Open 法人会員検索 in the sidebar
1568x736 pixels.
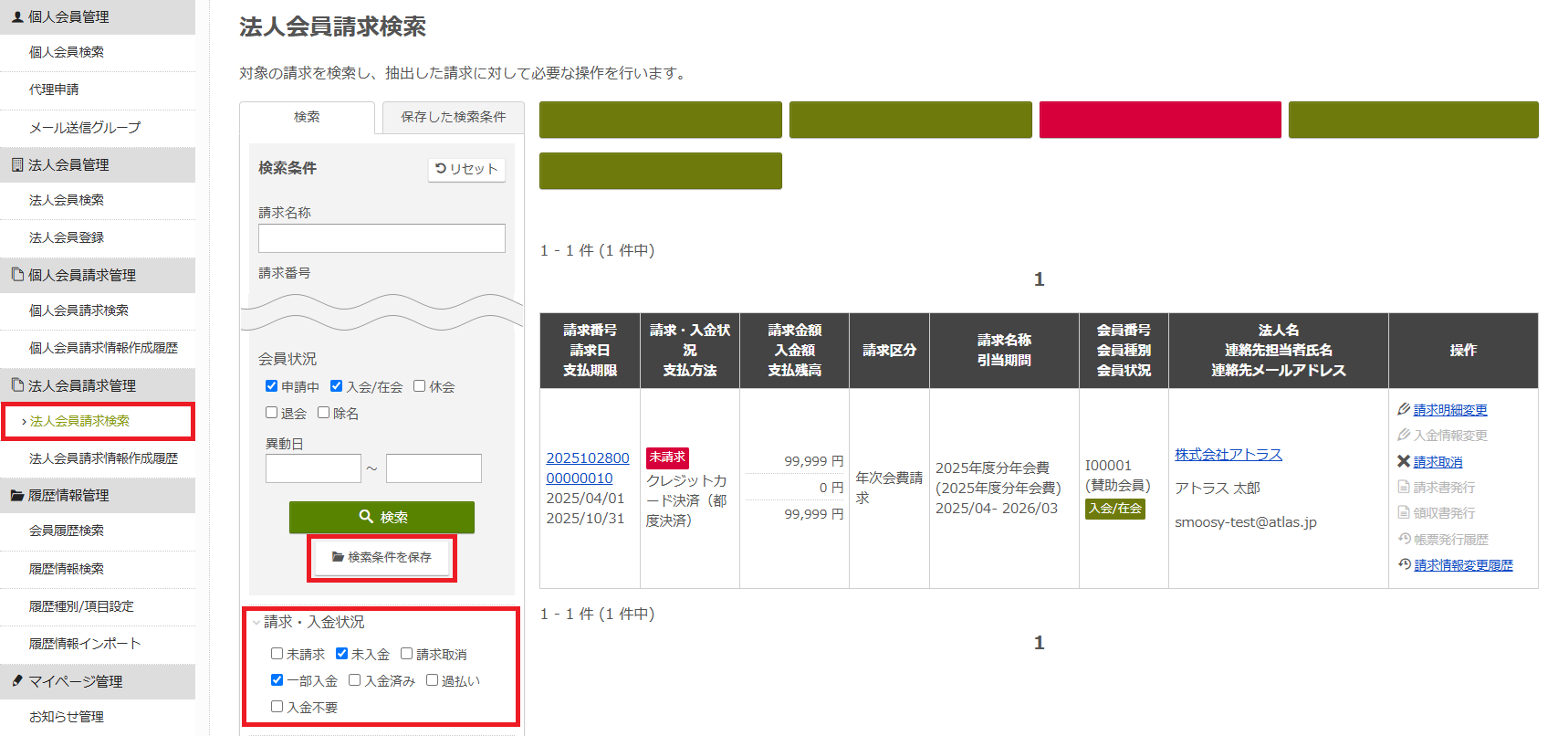pos(67,200)
